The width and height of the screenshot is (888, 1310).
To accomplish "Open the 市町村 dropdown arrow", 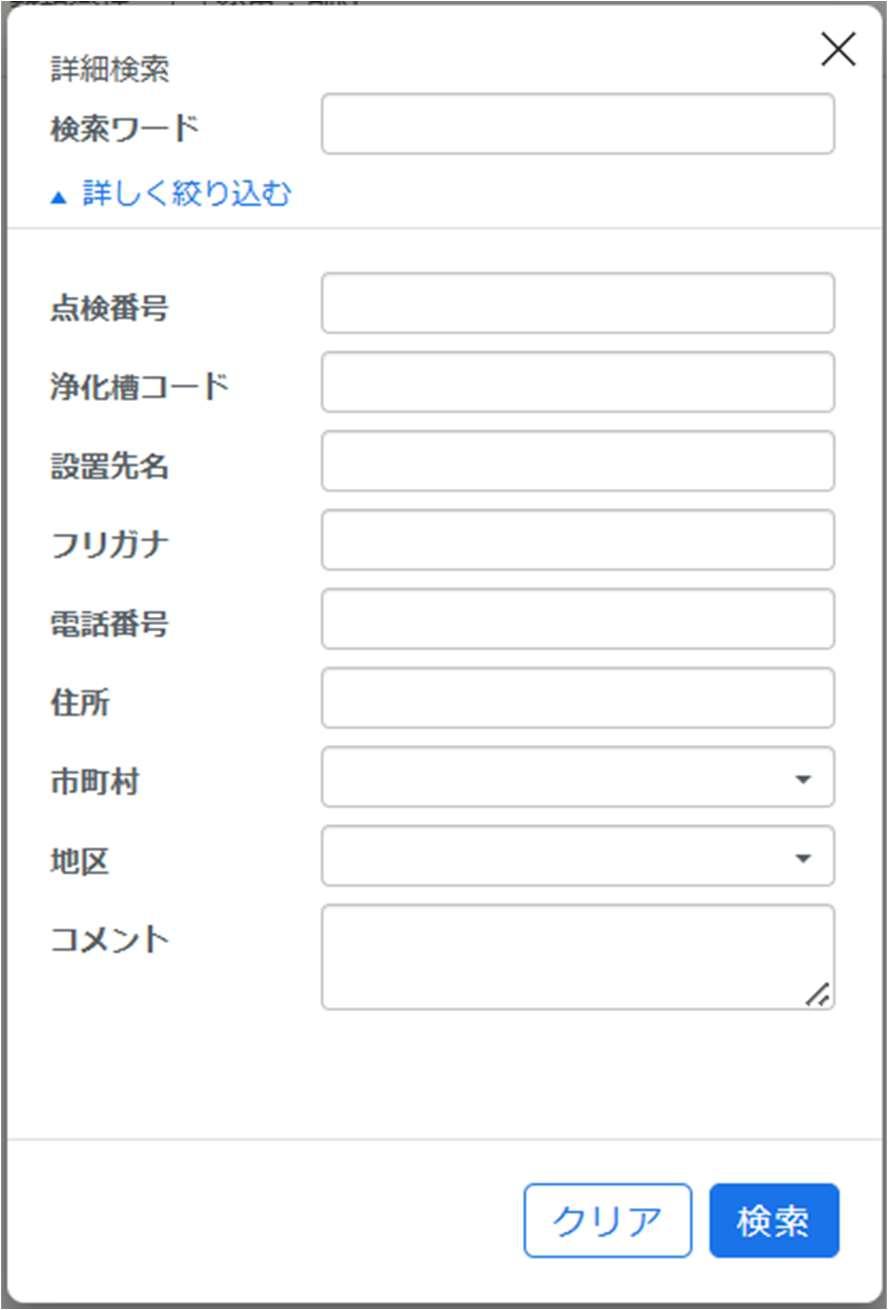I will pos(802,778).
